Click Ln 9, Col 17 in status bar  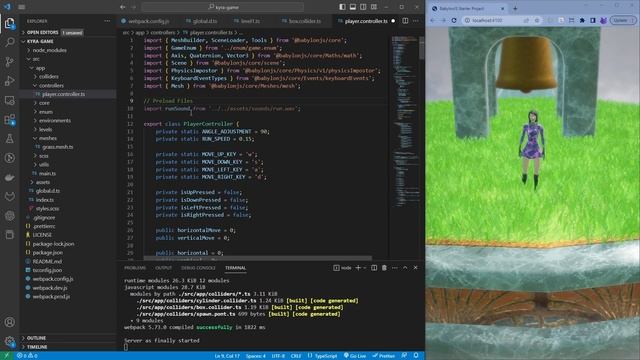(227, 356)
